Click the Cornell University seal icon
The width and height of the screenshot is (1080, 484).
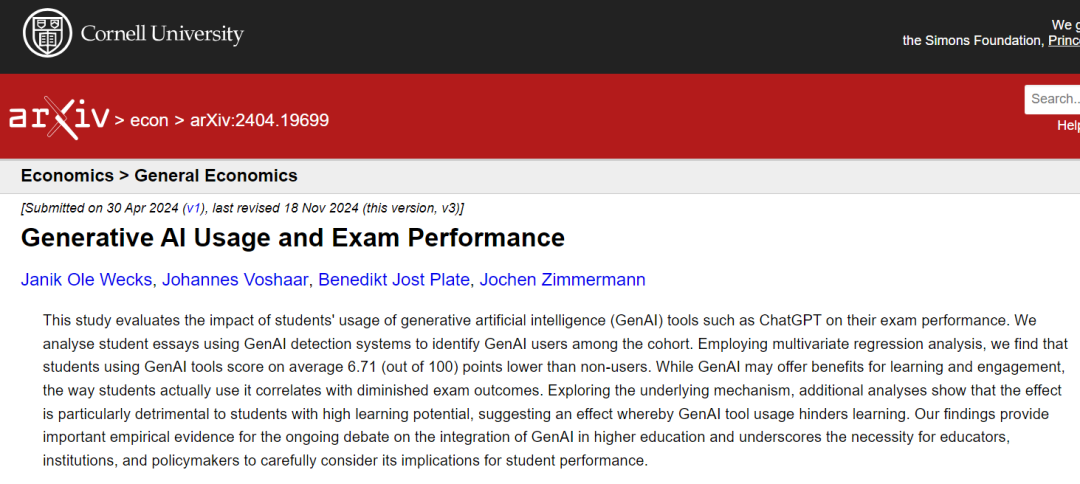tap(47, 34)
